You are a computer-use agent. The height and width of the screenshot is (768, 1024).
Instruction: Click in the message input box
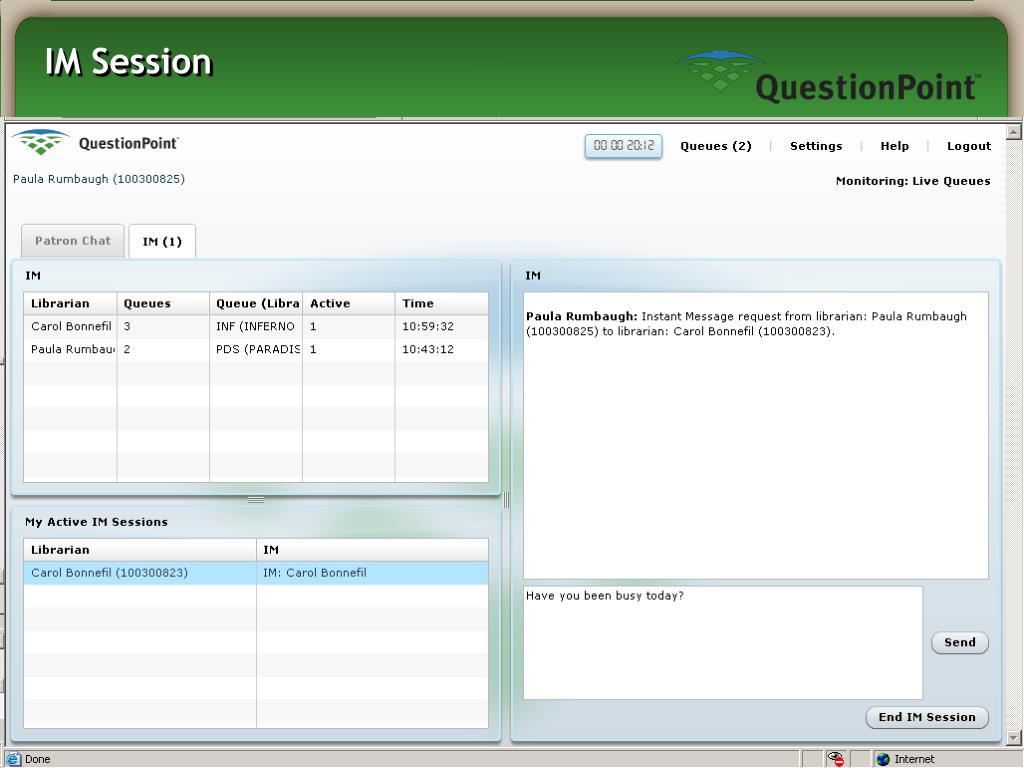click(x=723, y=643)
